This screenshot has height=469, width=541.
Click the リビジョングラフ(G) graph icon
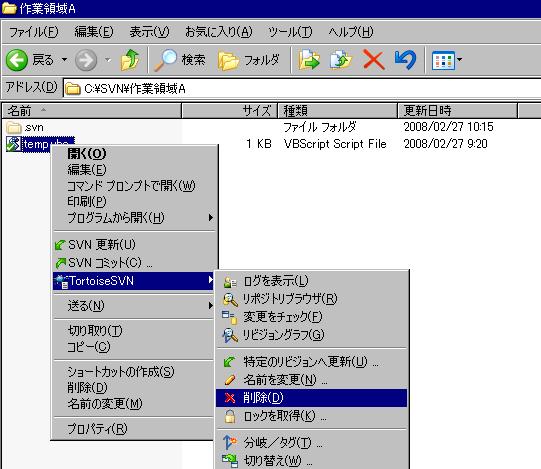tap(230, 335)
